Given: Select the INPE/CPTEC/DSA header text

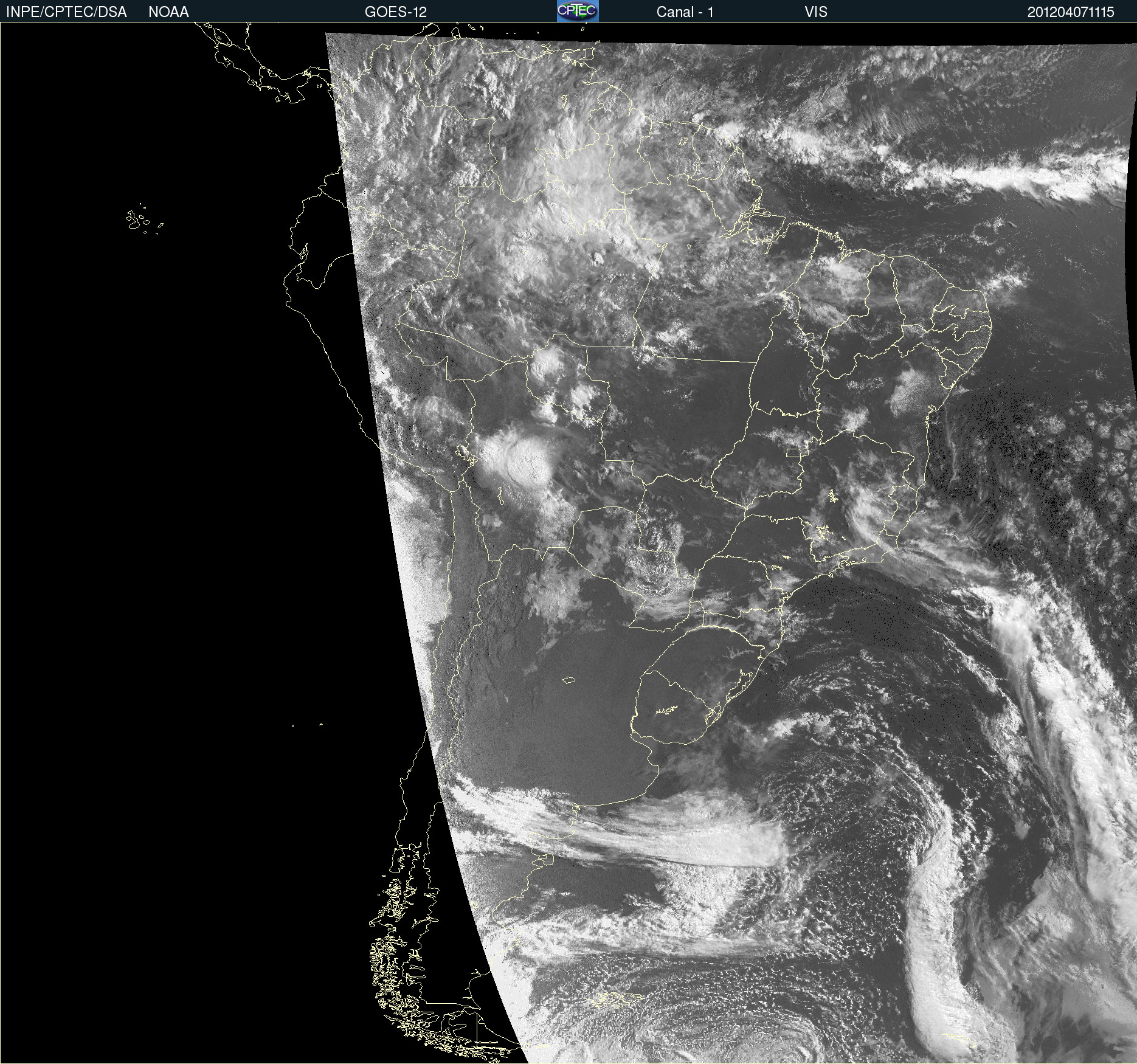Looking at the screenshot, I should (x=66, y=12).
